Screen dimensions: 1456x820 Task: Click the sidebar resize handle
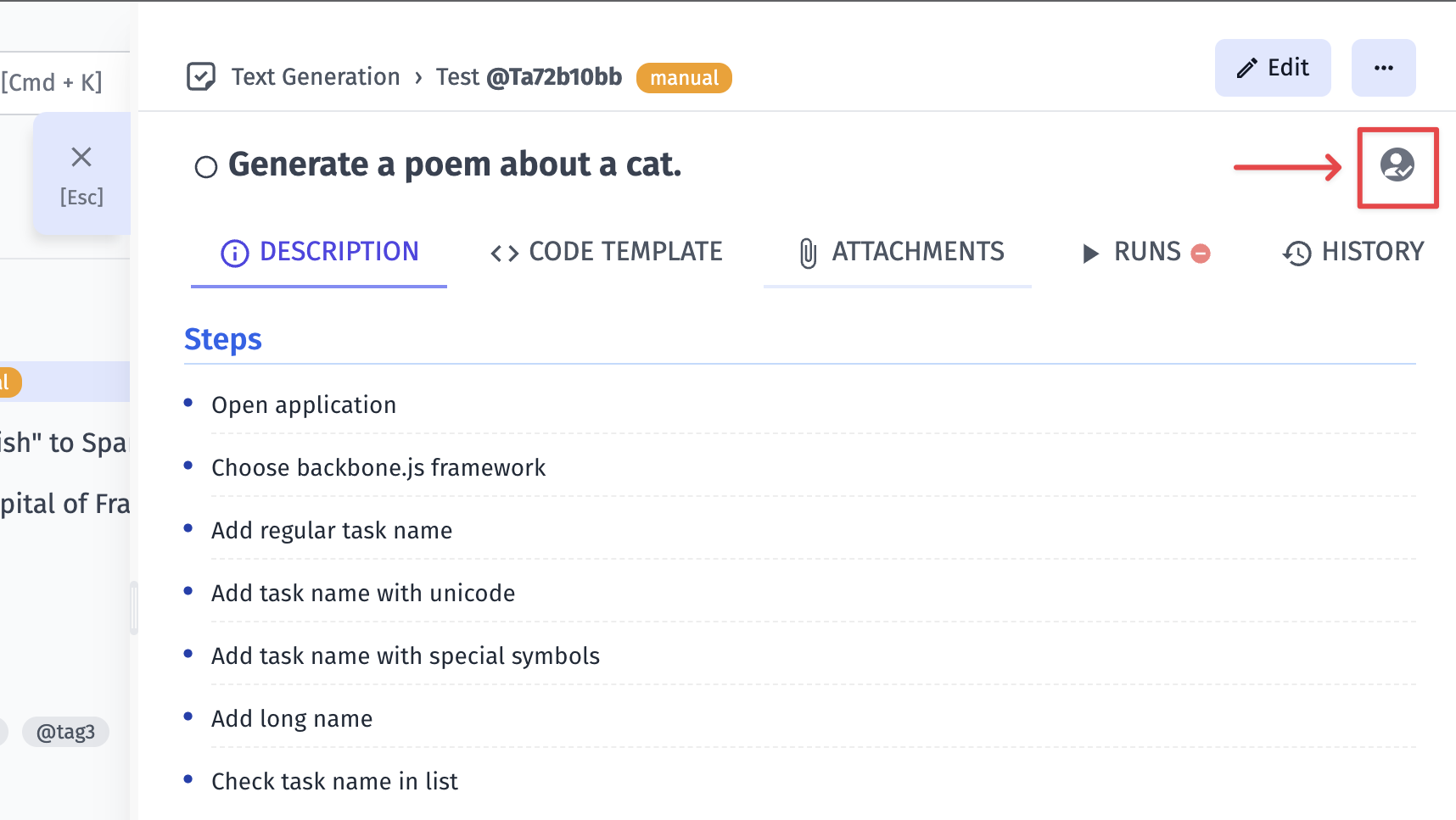133,607
